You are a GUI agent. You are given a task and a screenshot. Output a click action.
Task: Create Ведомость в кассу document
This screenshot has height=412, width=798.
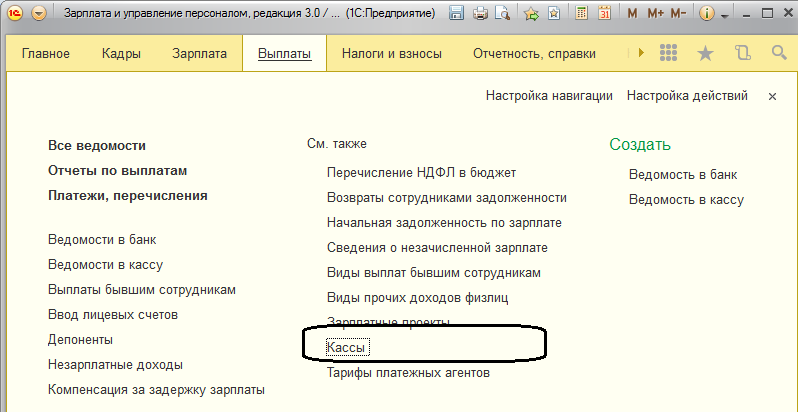coord(687,199)
